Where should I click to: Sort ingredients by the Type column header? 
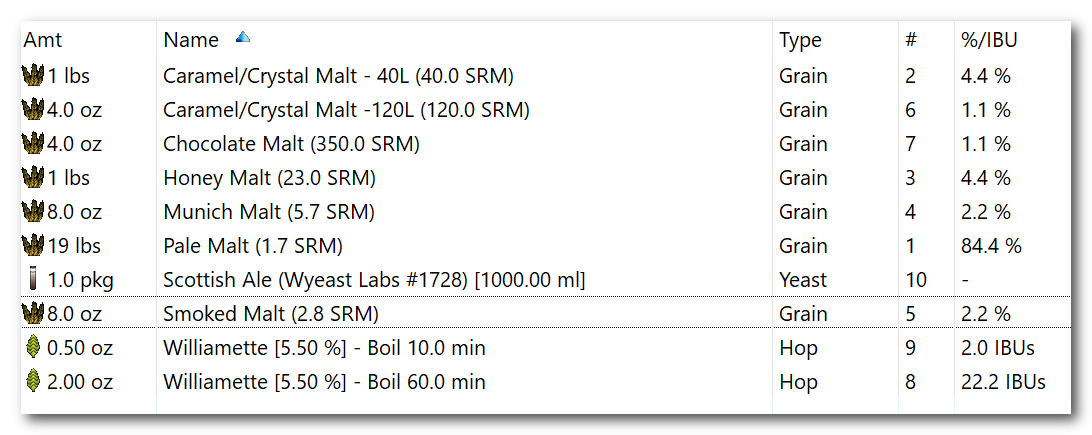tap(800, 40)
